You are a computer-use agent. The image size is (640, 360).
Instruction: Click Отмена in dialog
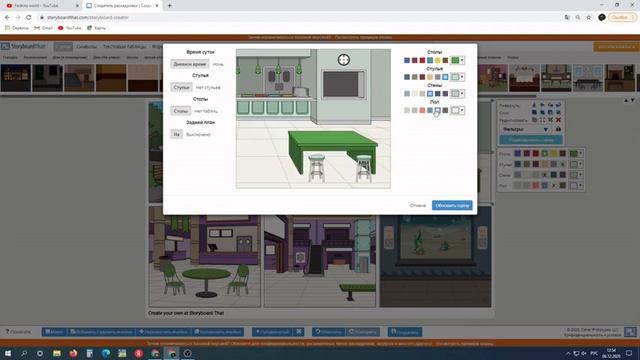point(418,205)
